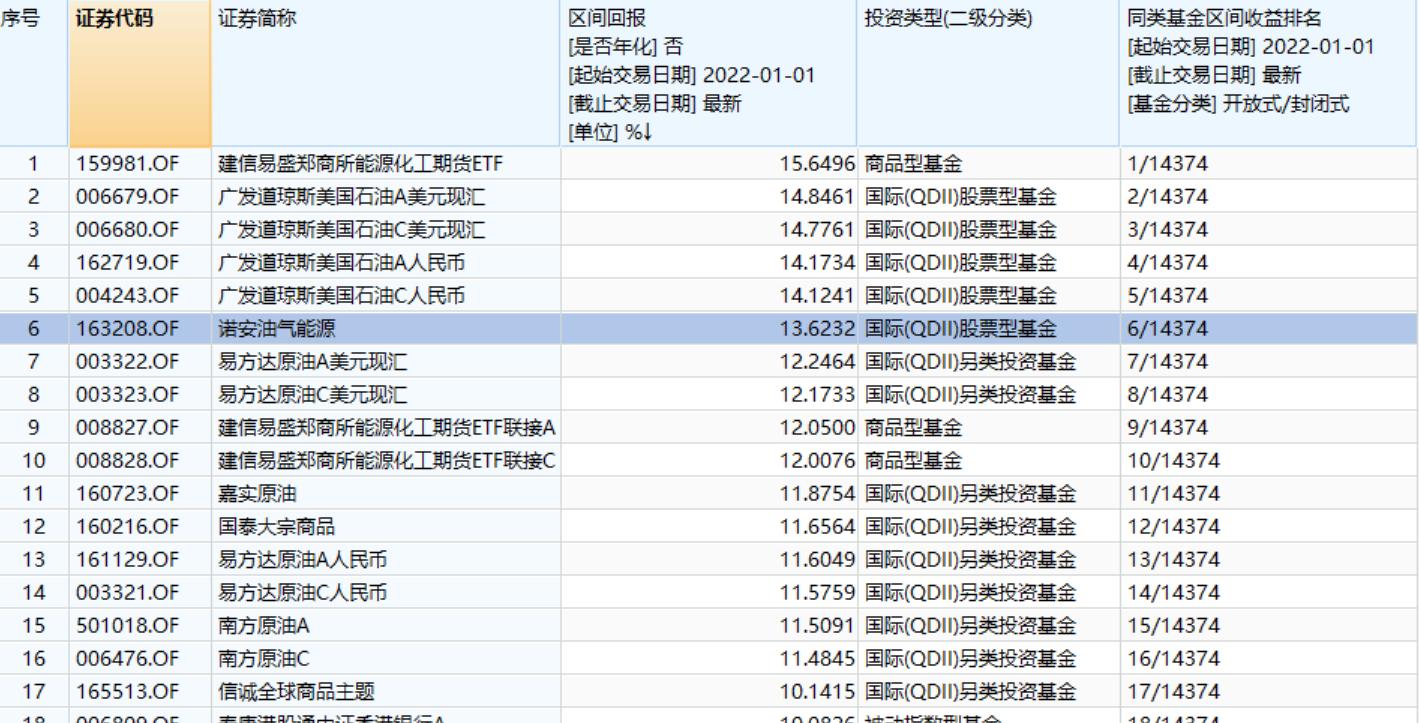Select code 006679.OF cell
1420x723 pixels.
click(128, 197)
